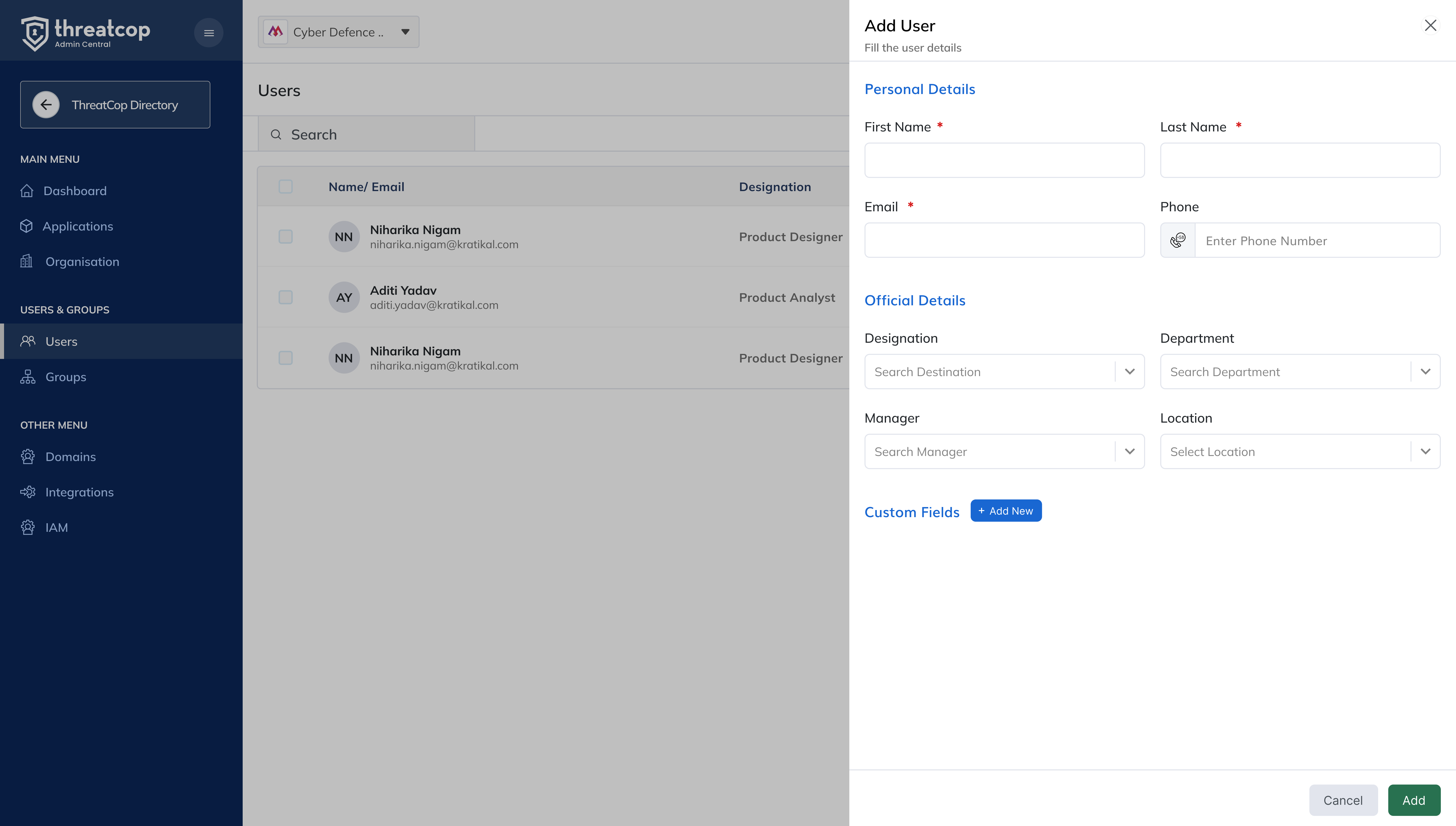1456x826 pixels.
Task: Expand the Department dropdown arrow
Action: [1426, 372]
